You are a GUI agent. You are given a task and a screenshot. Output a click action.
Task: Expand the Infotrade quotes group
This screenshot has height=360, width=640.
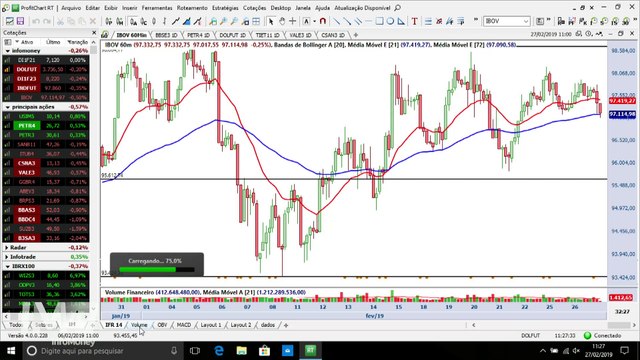coord(7,257)
